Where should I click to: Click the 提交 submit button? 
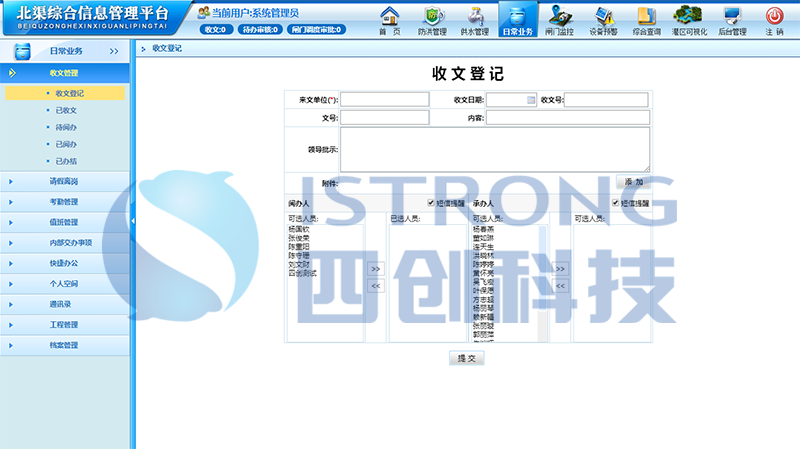466,358
